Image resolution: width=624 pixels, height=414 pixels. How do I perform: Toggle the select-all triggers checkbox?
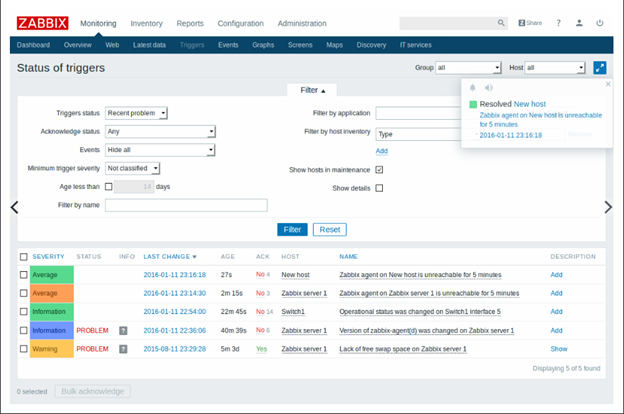(x=24, y=257)
